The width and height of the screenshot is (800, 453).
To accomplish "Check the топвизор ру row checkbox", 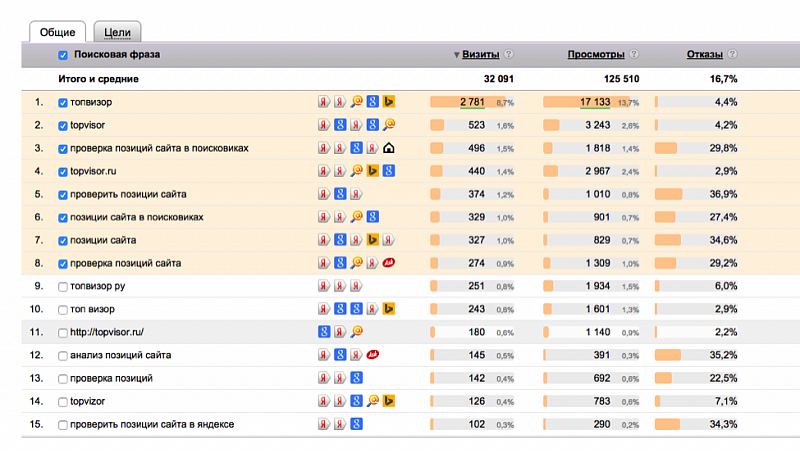I will 63,287.
